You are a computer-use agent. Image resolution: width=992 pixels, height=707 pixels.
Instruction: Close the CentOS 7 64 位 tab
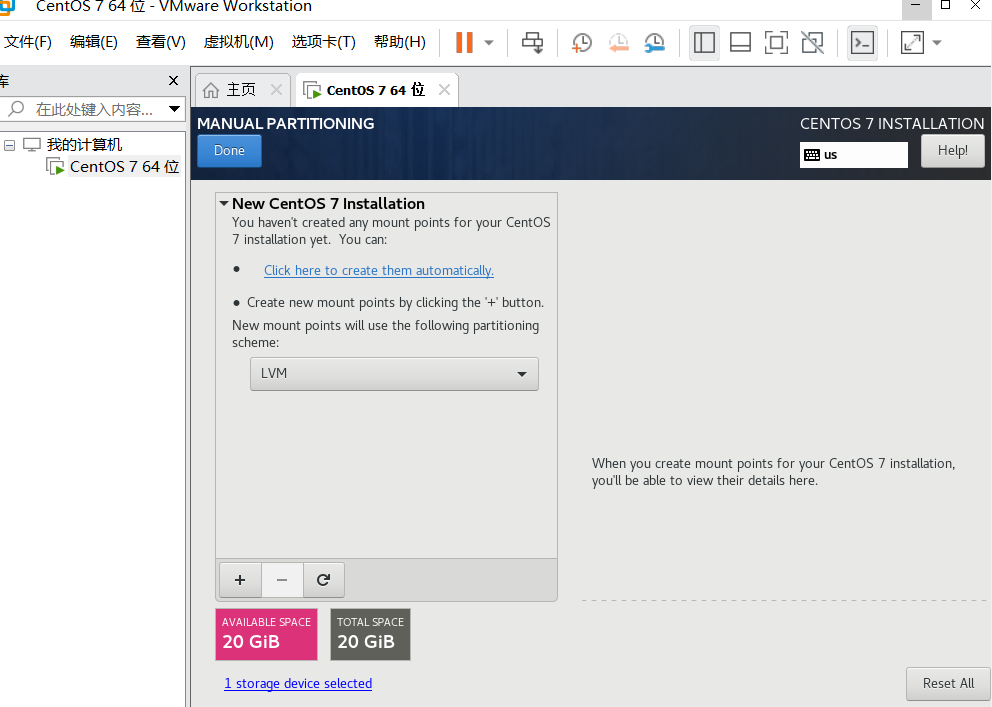pyautogui.click(x=445, y=90)
